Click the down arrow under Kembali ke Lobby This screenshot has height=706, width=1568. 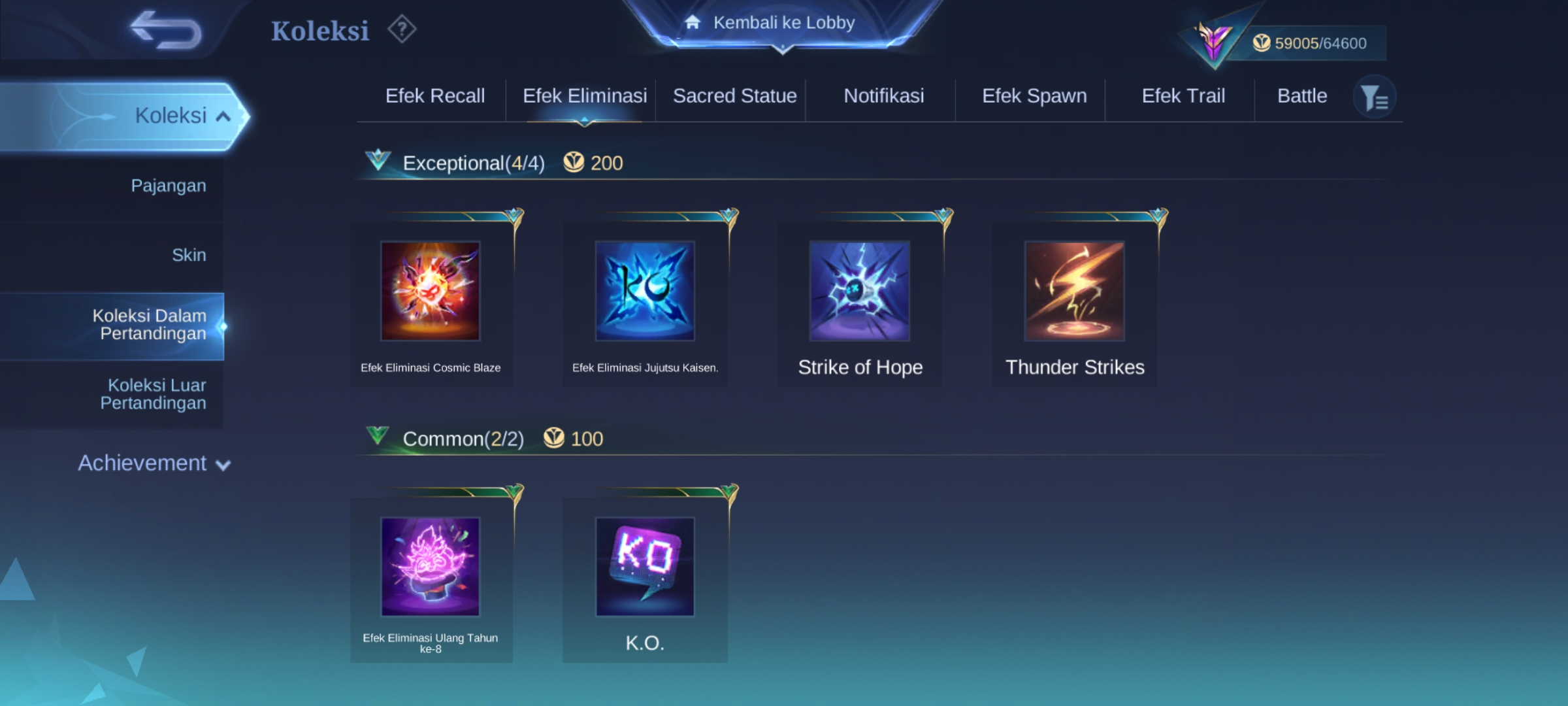pyautogui.click(x=783, y=49)
